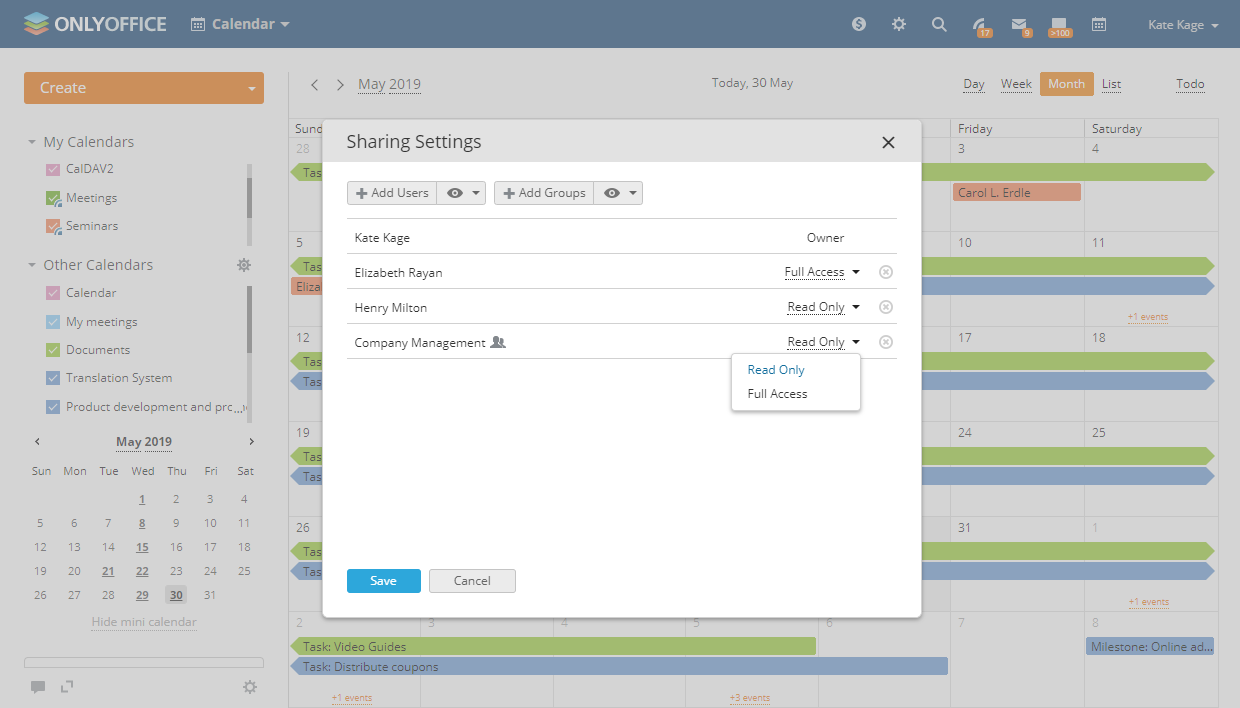Click the Add Groups button
The image size is (1240, 708).
pos(544,193)
